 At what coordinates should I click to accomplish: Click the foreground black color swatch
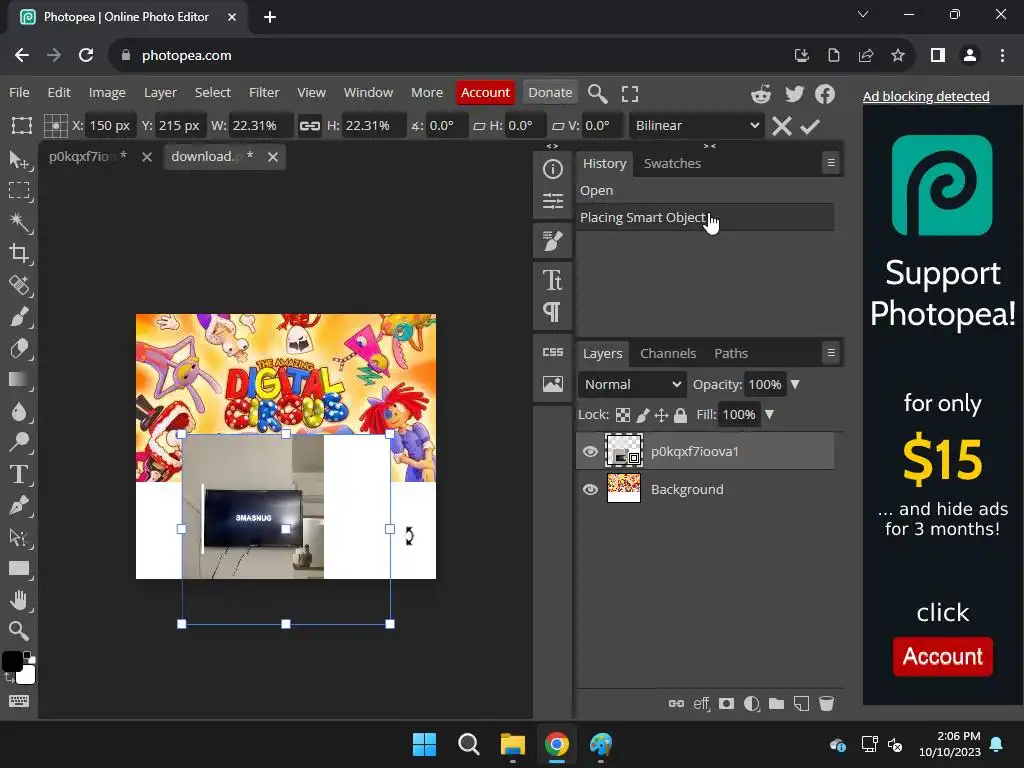pyautogui.click(x=12, y=661)
